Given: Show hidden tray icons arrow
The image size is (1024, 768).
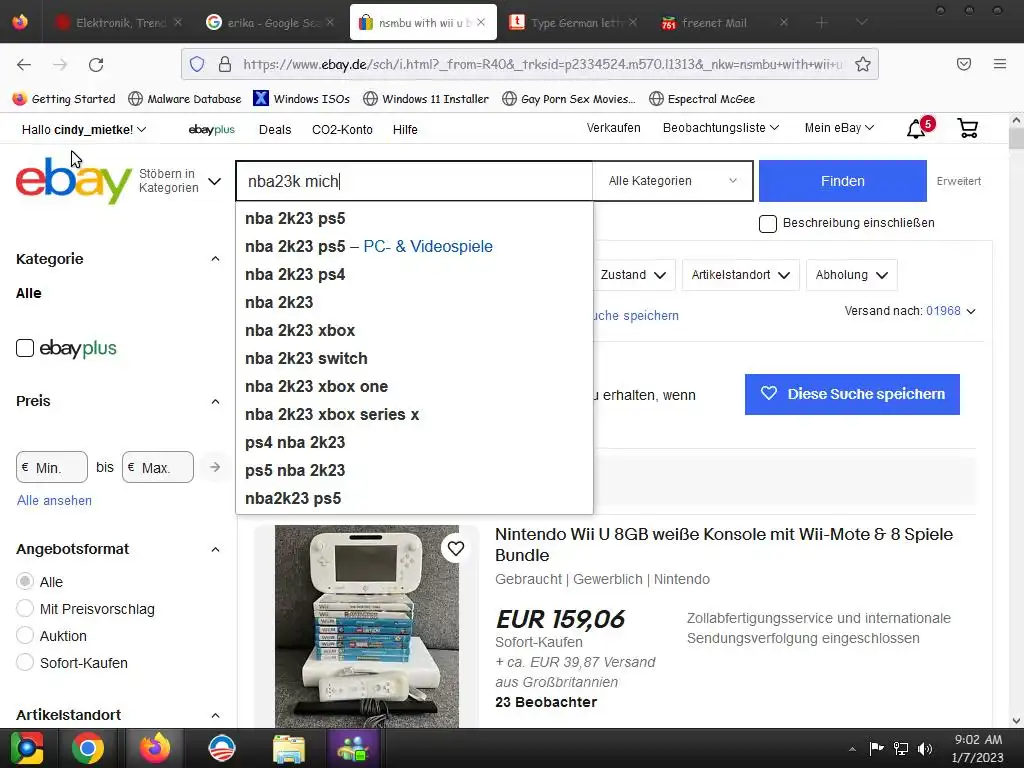Looking at the screenshot, I should (x=852, y=749).
